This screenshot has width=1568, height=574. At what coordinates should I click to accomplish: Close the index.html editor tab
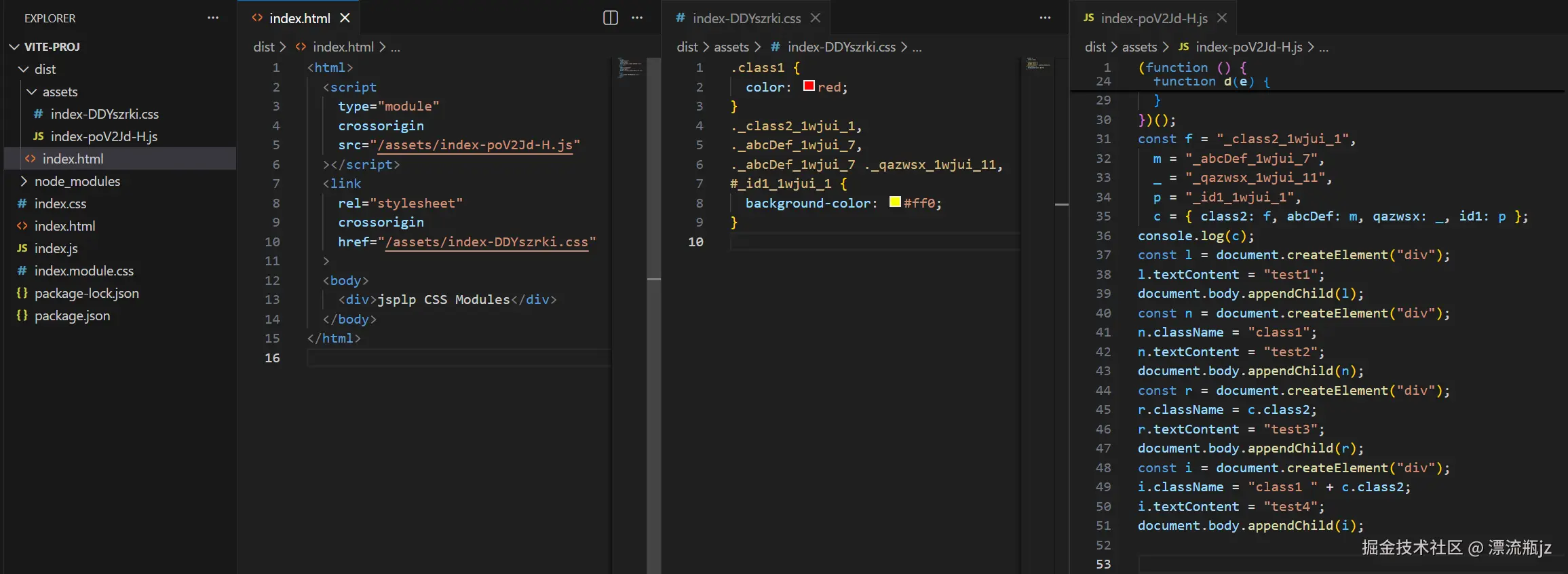point(345,18)
